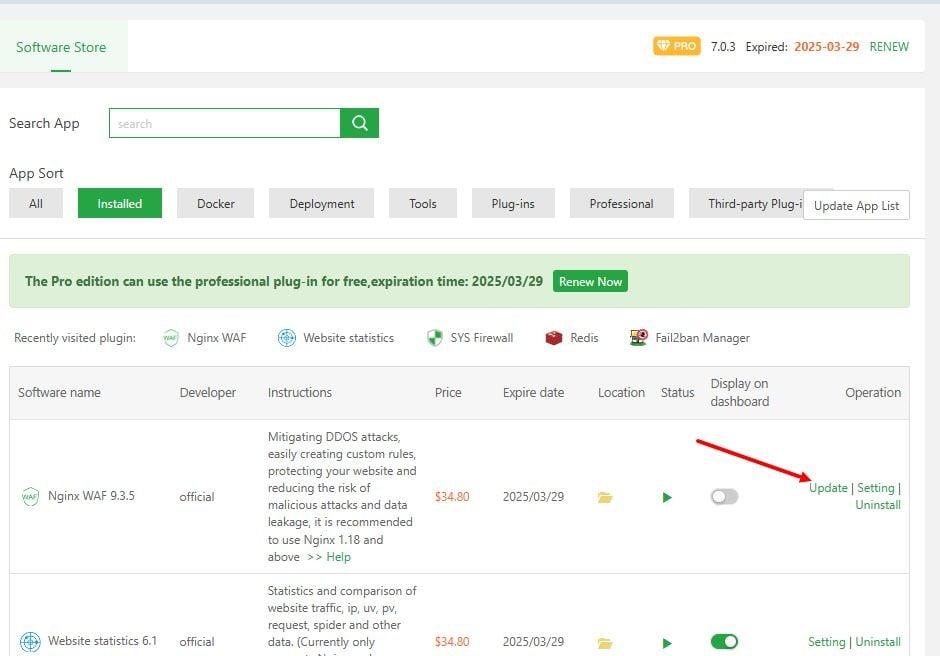Click the Nginx WAF expire date 2025/03/29
Screen dimensions: 940x656
[533, 496]
